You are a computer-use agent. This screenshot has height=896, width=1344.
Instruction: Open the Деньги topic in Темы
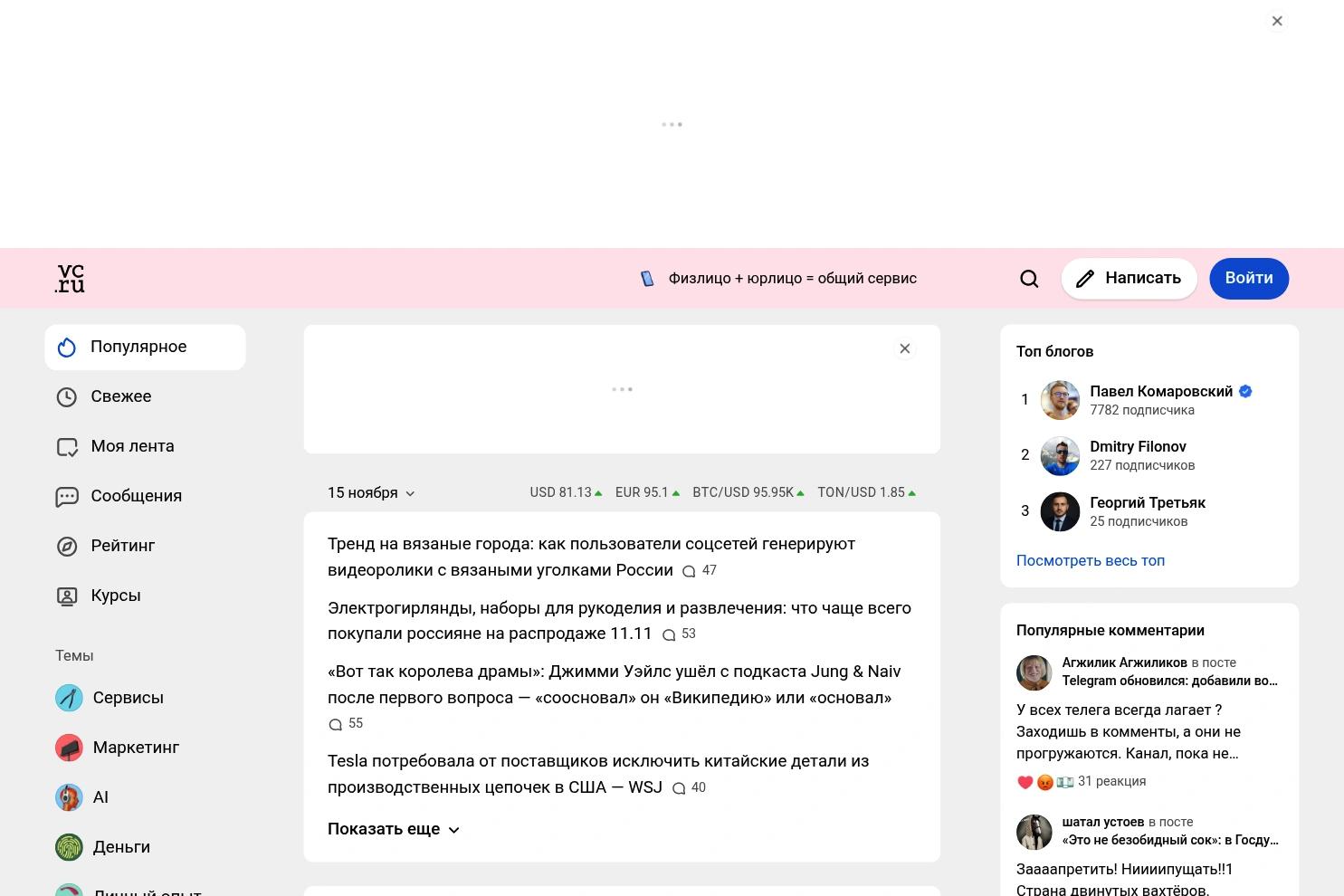pos(121,847)
